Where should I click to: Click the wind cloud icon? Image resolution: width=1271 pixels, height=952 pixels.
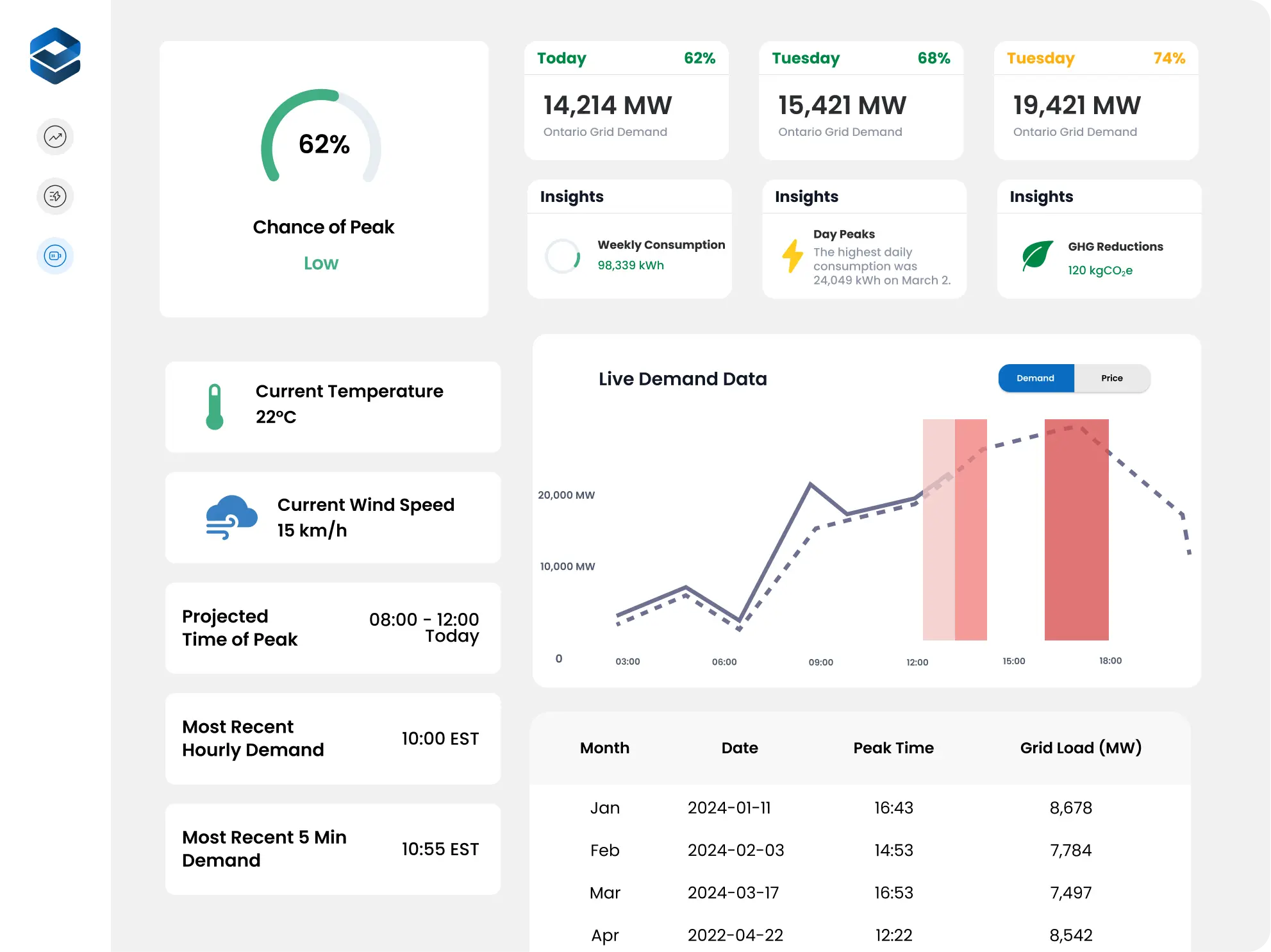231,517
